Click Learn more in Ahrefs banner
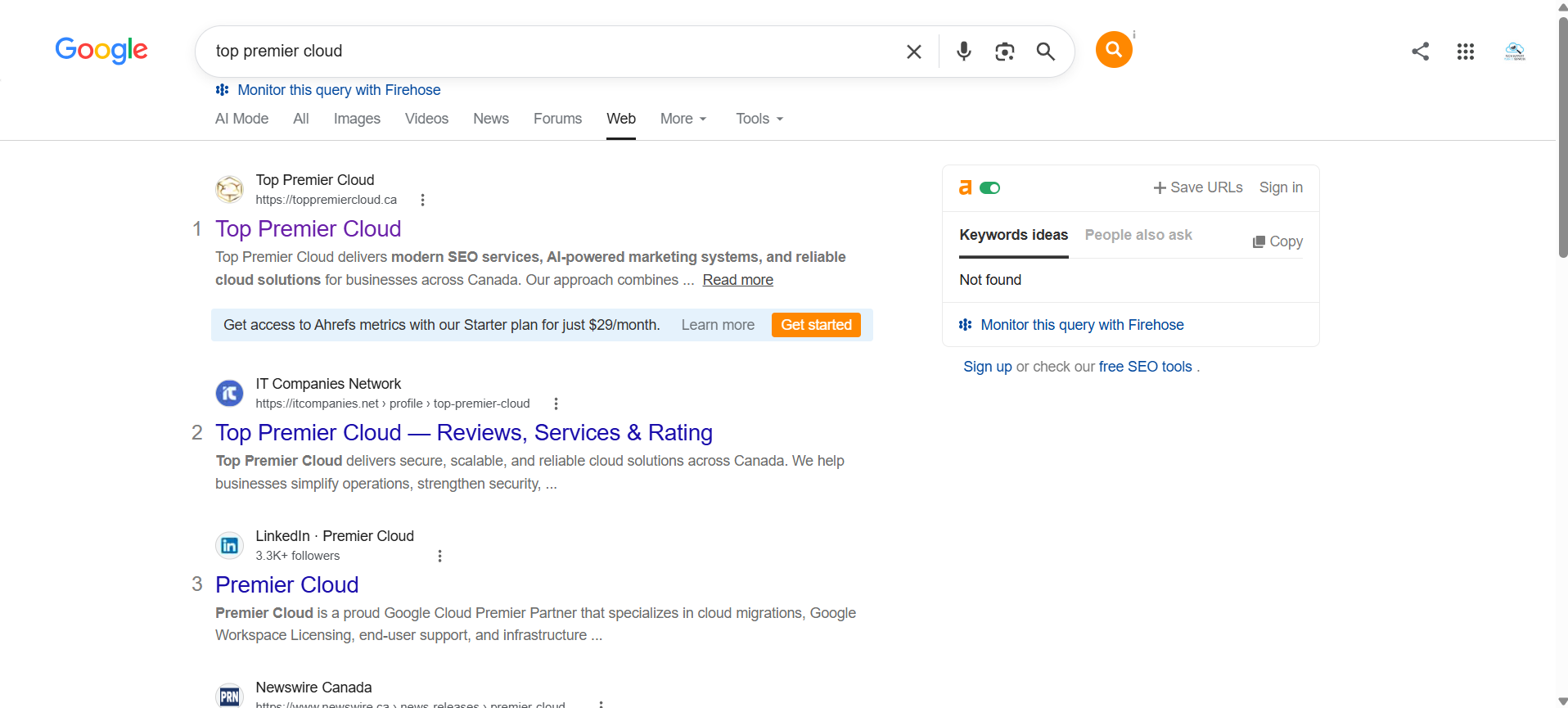The width and height of the screenshot is (1568, 708). [718, 325]
